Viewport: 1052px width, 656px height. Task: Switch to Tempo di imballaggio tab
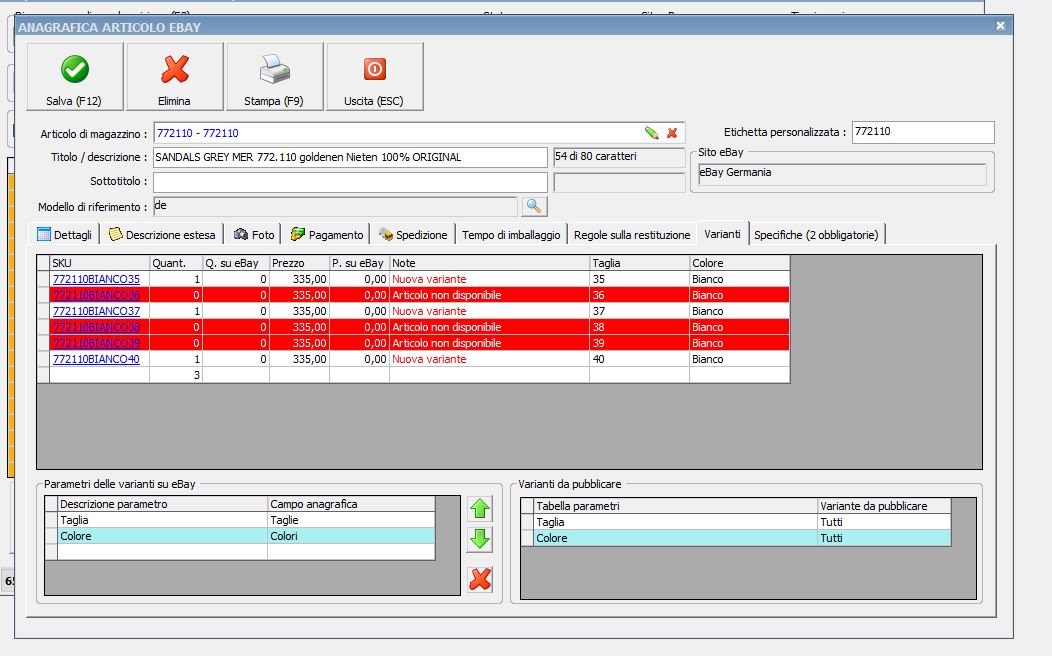coord(511,235)
